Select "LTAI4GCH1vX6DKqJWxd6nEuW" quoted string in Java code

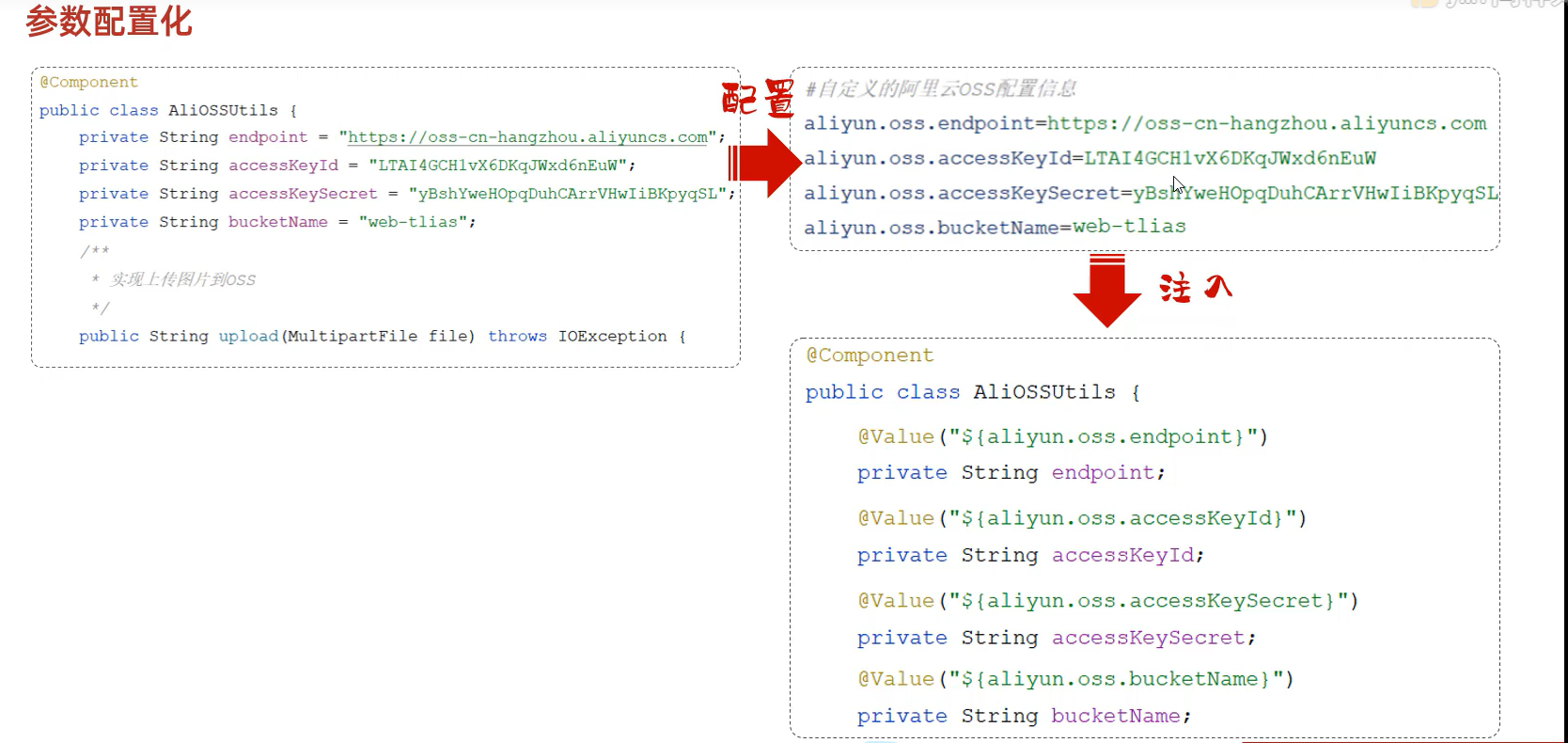tap(497, 166)
